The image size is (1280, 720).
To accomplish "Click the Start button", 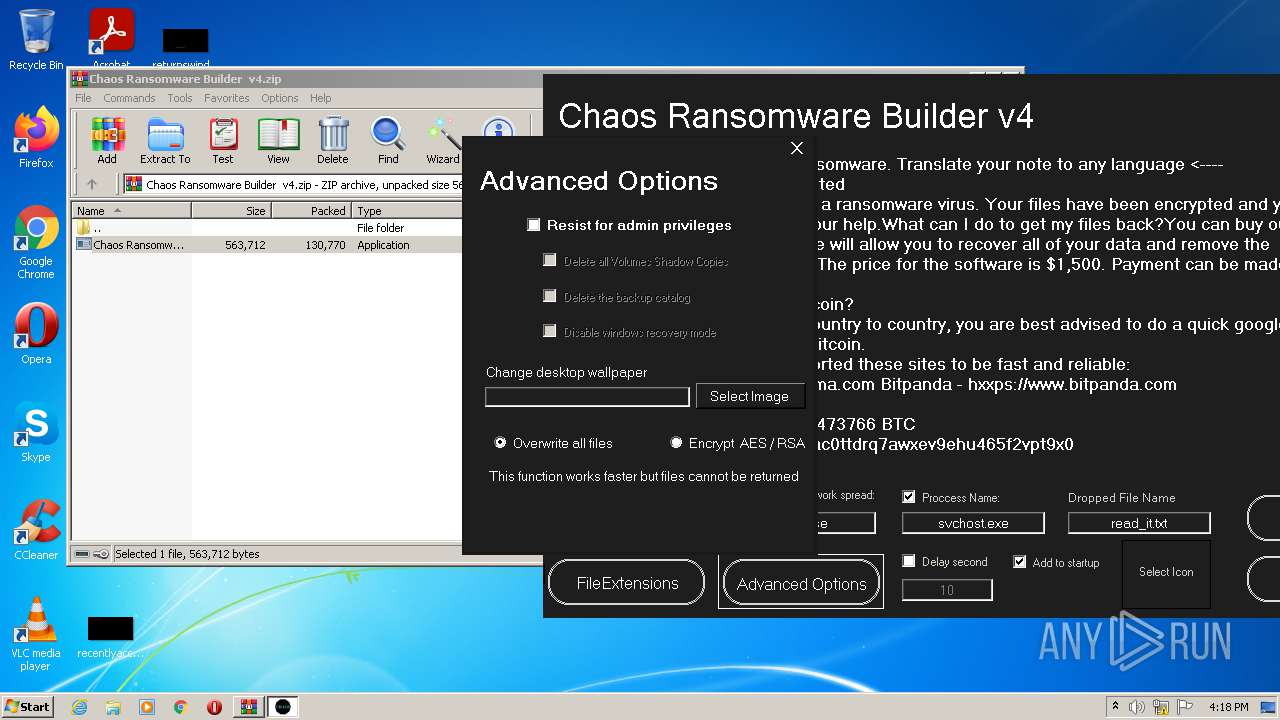I will pos(27,707).
